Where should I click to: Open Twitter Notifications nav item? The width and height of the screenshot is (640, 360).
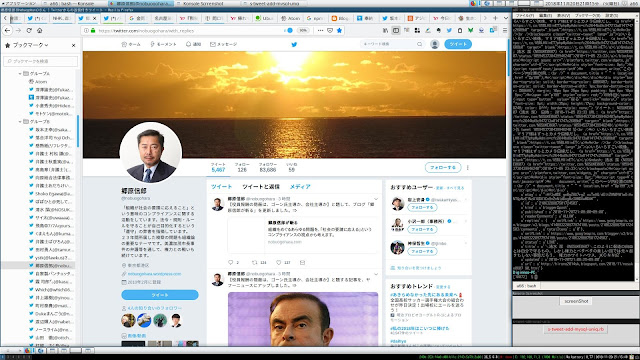[x=193, y=44]
